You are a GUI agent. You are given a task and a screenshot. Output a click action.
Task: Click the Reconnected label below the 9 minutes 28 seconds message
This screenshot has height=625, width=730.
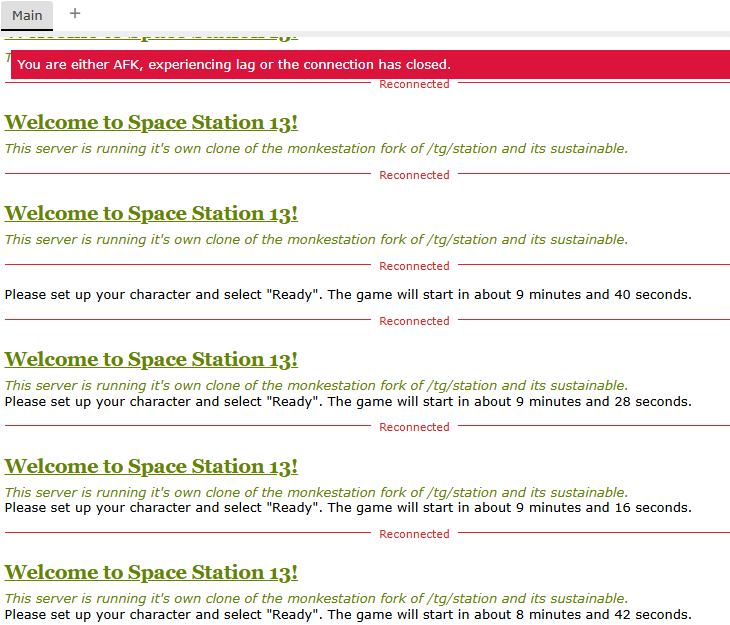tap(414, 427)
